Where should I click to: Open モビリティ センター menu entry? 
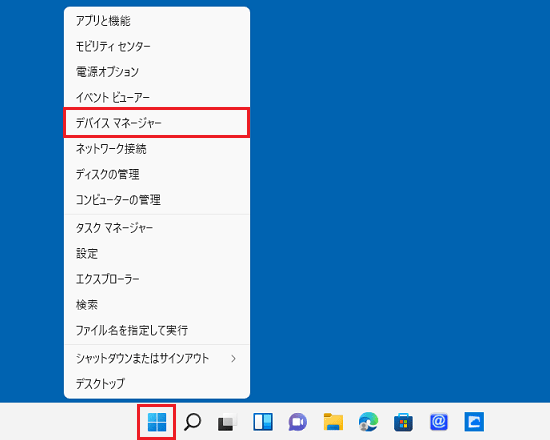point(157,46)
